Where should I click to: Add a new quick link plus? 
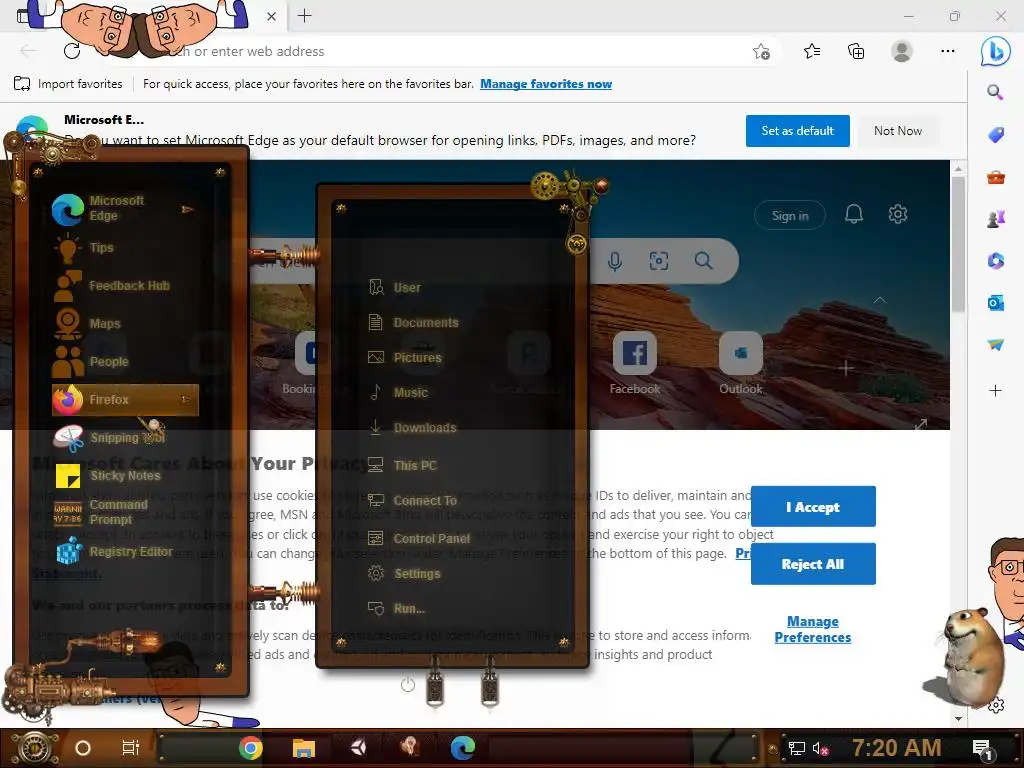(x=846, y=368)
